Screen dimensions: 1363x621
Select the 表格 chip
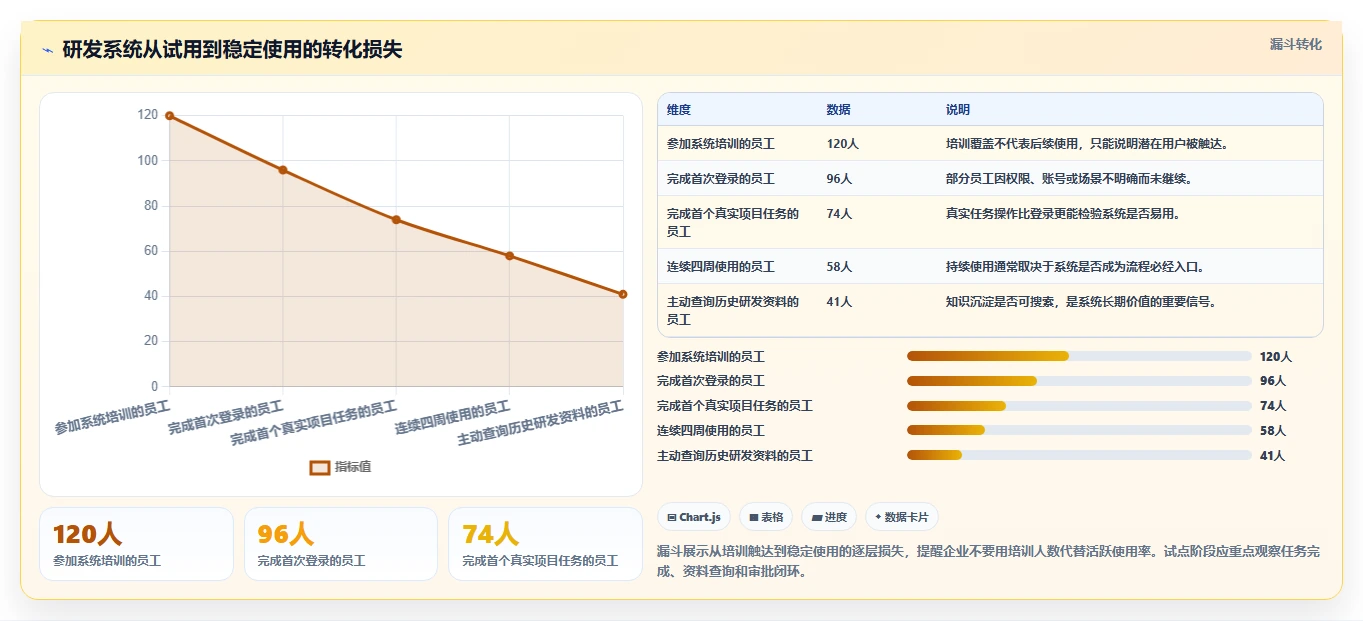tap(766, 517)
